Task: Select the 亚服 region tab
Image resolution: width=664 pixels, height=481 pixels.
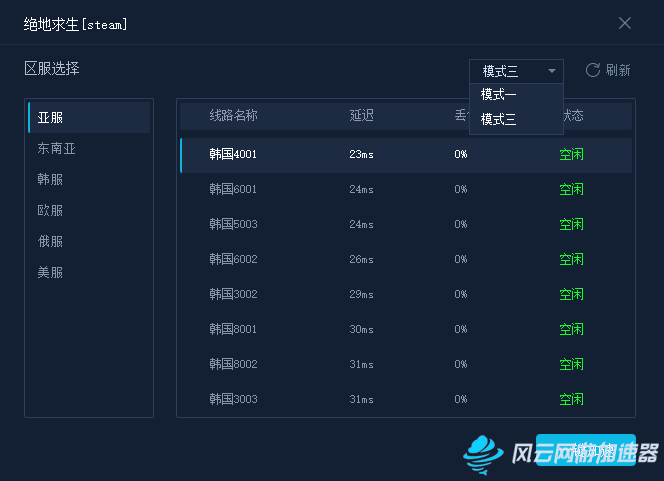Action: click(x=89, y=117)
